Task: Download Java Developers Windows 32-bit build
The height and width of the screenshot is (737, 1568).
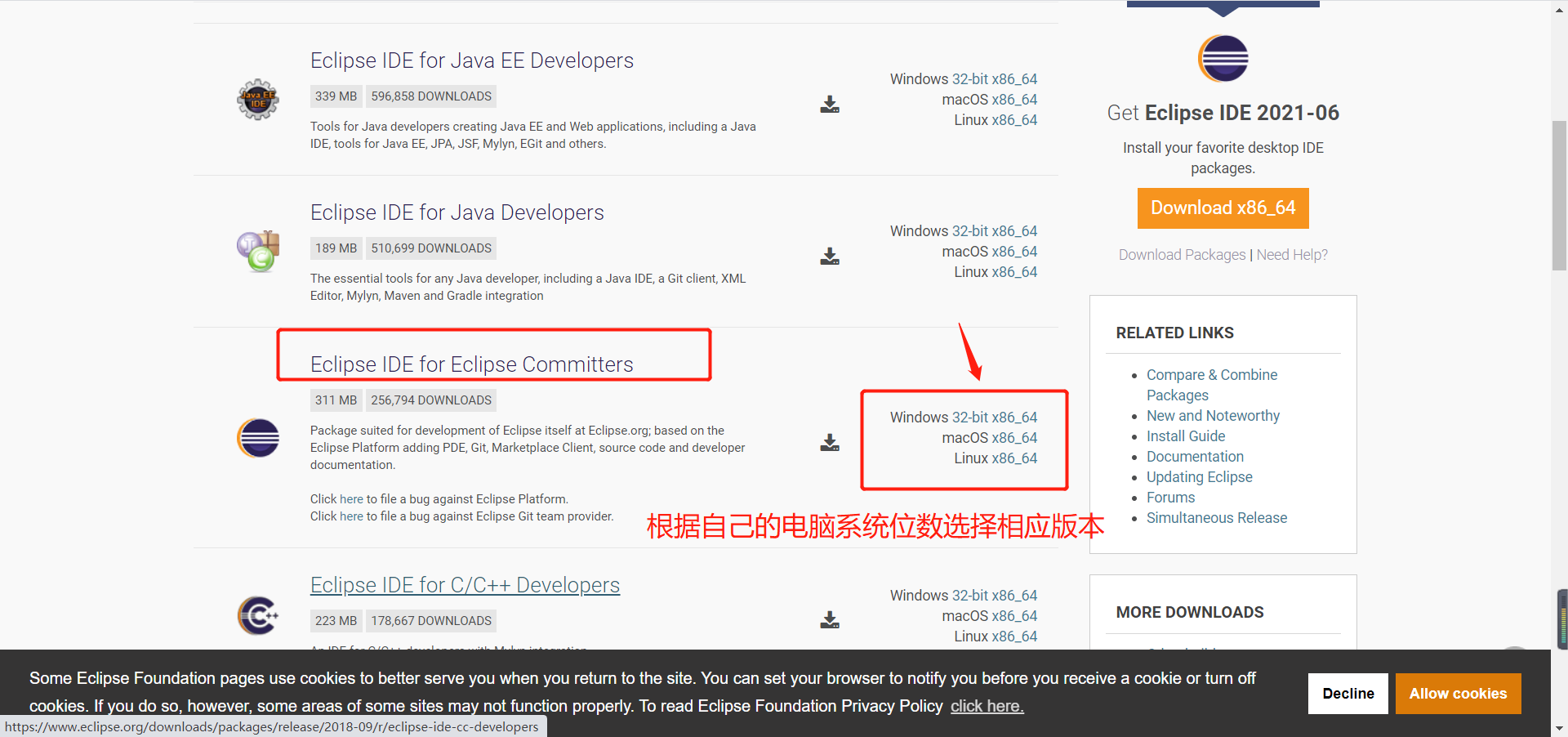Action: pos(970,231)
